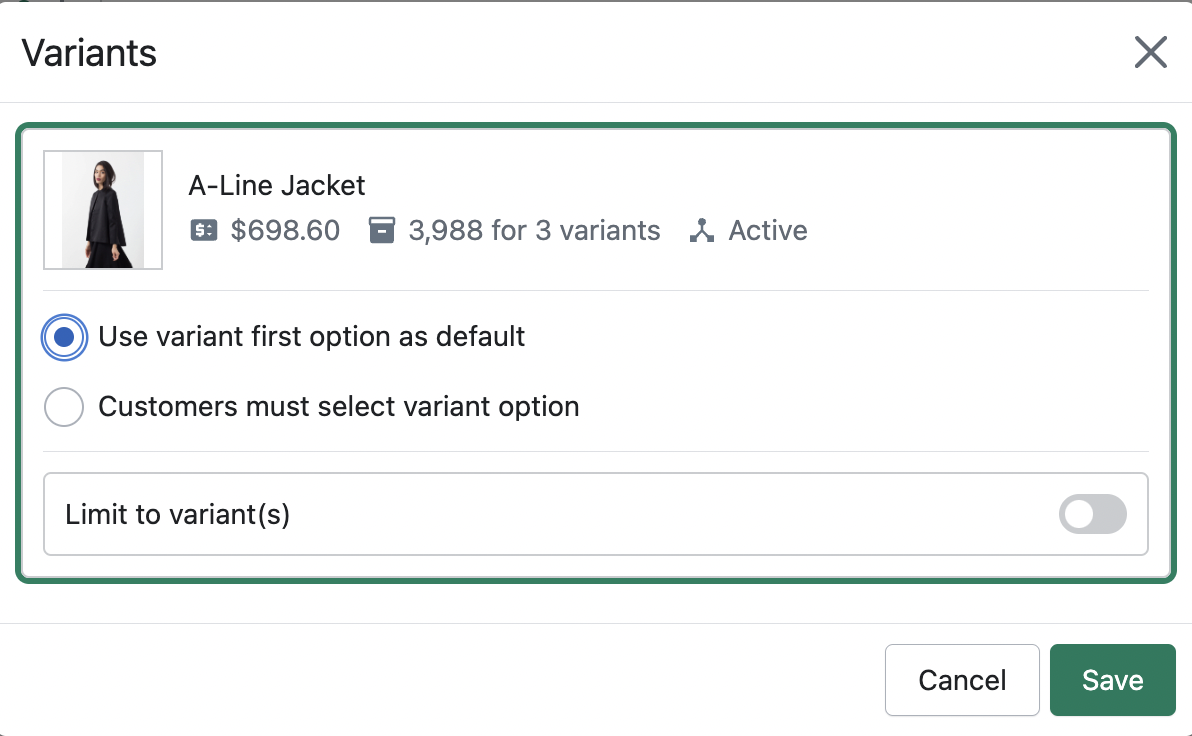This screenshot has height=736, width=1192.
Task: Choose the Customers must select variant radio
Action: 64,408
